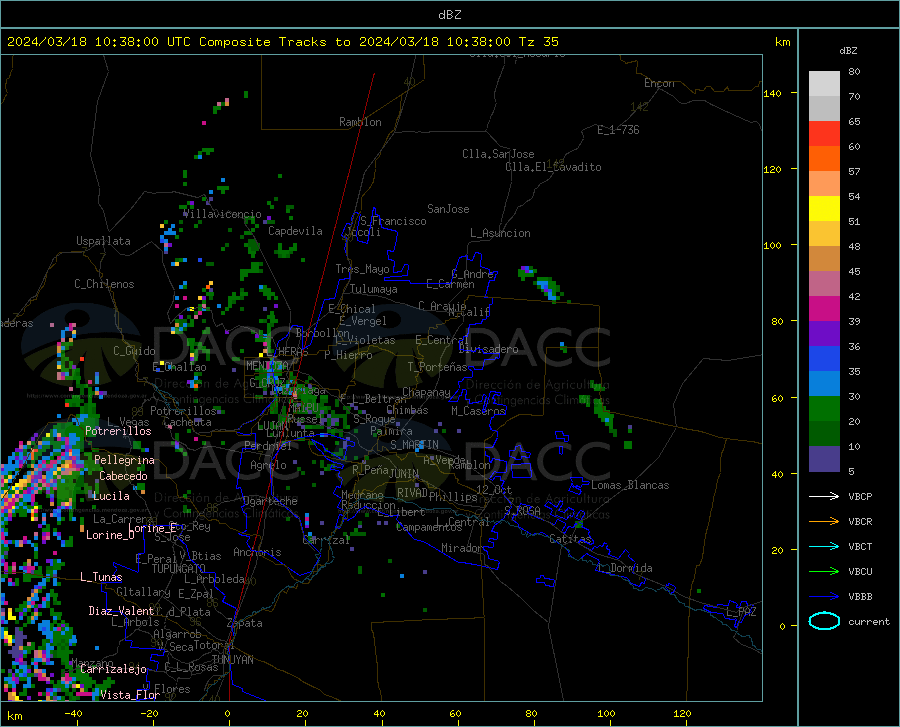Click the 'Ramblon' label near top
Screen dimensions: 900x727
tap(360, 122)
